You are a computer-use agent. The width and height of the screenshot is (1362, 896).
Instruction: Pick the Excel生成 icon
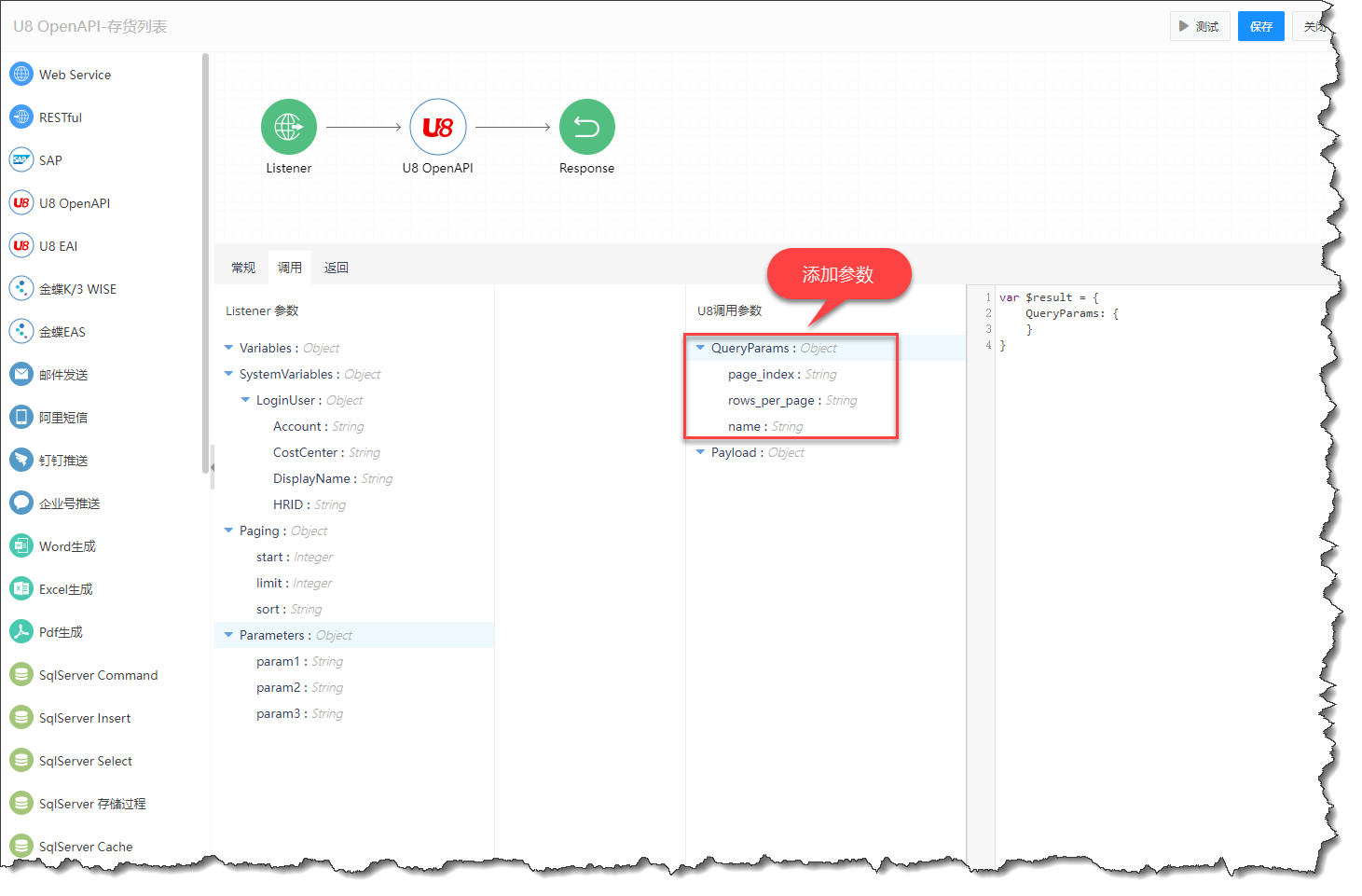click(x=21, y=588)
